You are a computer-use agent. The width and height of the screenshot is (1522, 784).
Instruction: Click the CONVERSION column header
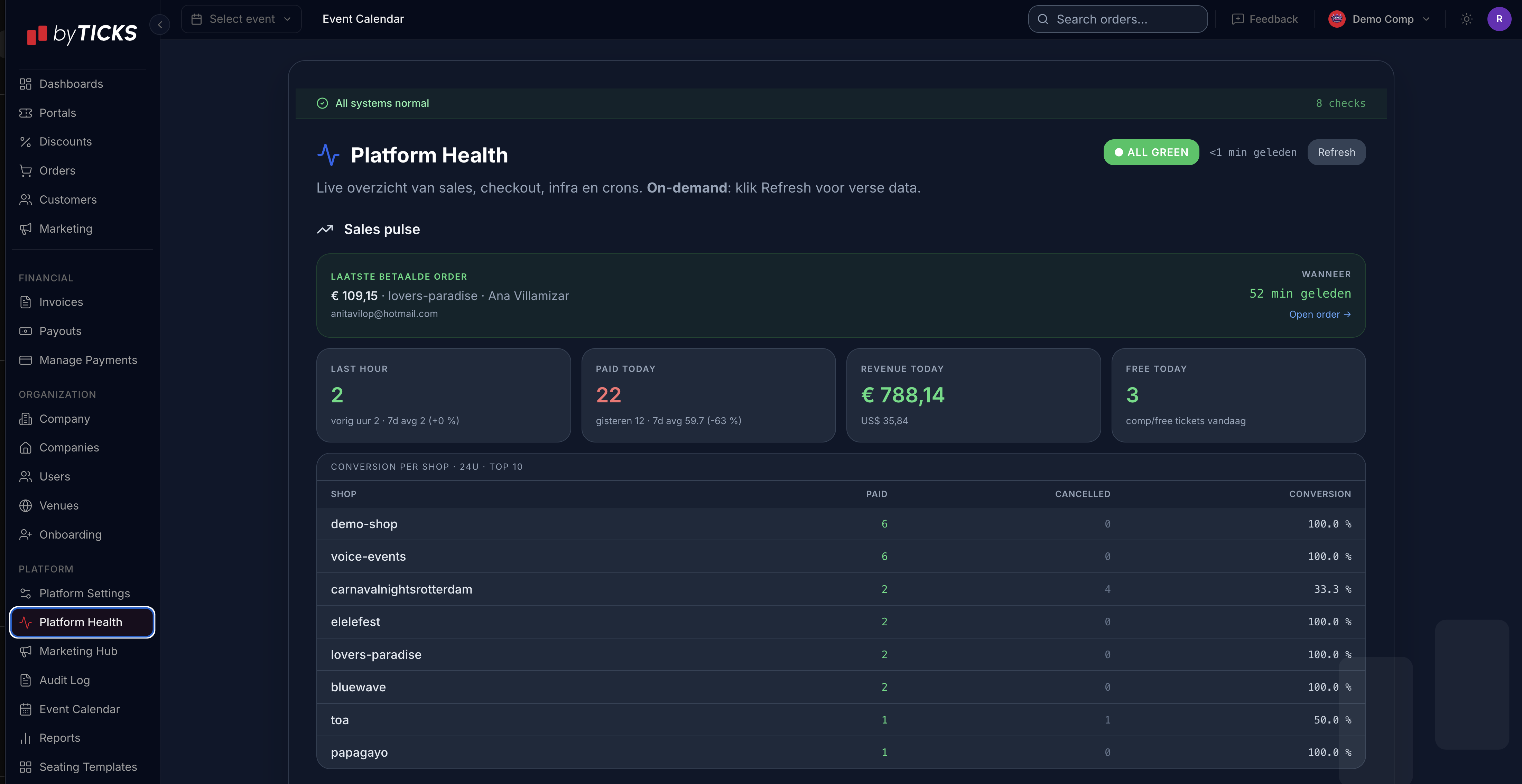point(1320,494)
